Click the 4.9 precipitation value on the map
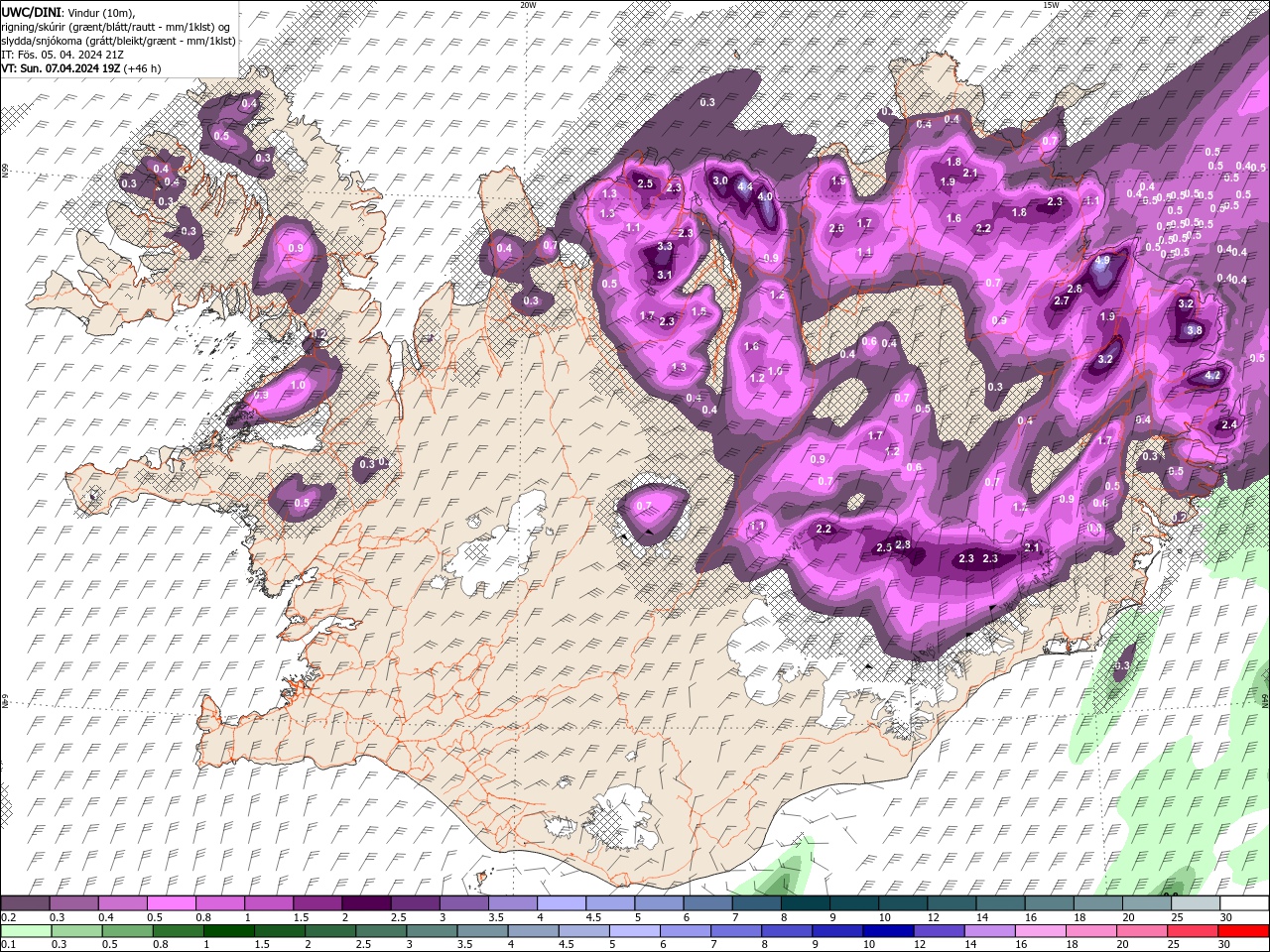The width and height of the screenshot is (1270, 952). click(1102, 261)
